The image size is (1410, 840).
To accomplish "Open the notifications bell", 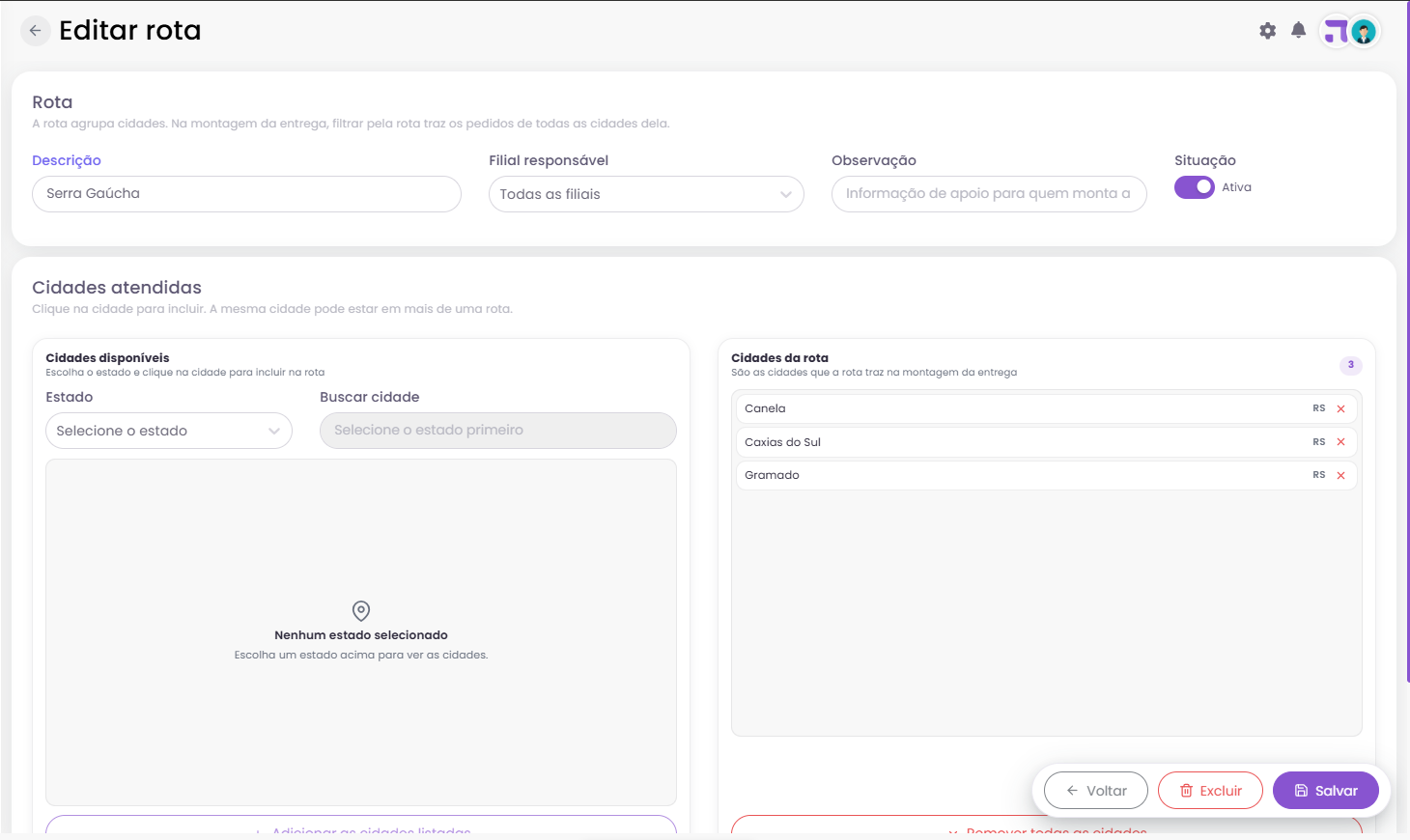I will (1299, 31).
